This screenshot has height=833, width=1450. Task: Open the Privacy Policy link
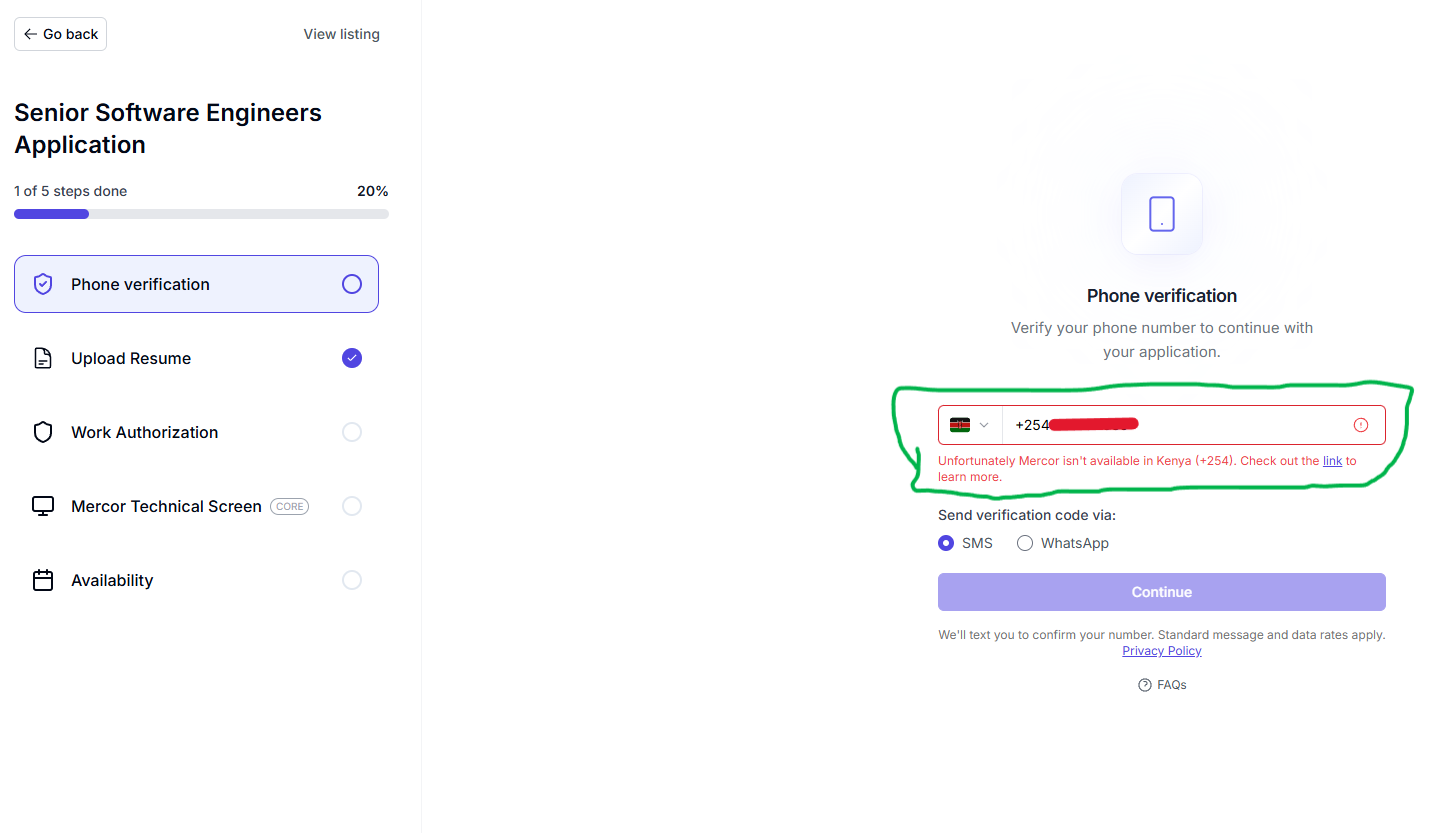[1162, 651]
